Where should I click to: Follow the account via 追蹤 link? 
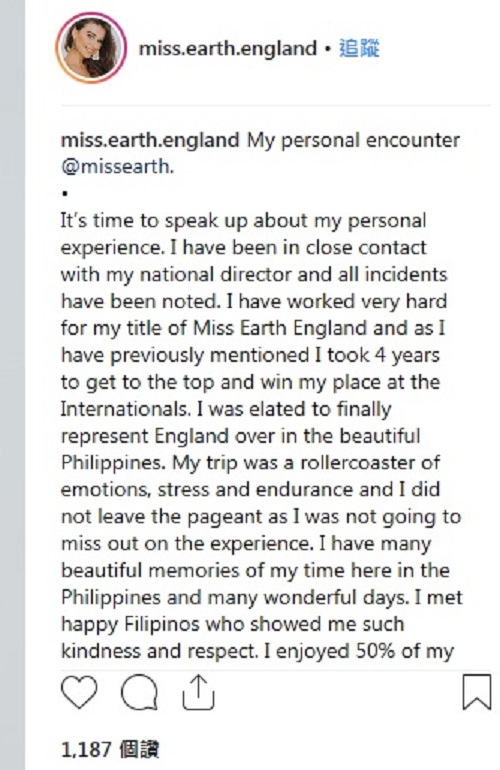pos(359,49)
